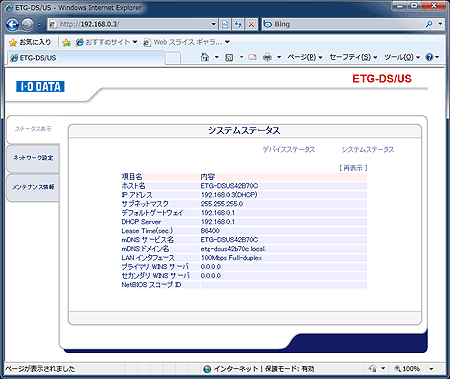Click the 100% zoom level button
Viewport: 450px width, 379px height.
pos(407,369)
